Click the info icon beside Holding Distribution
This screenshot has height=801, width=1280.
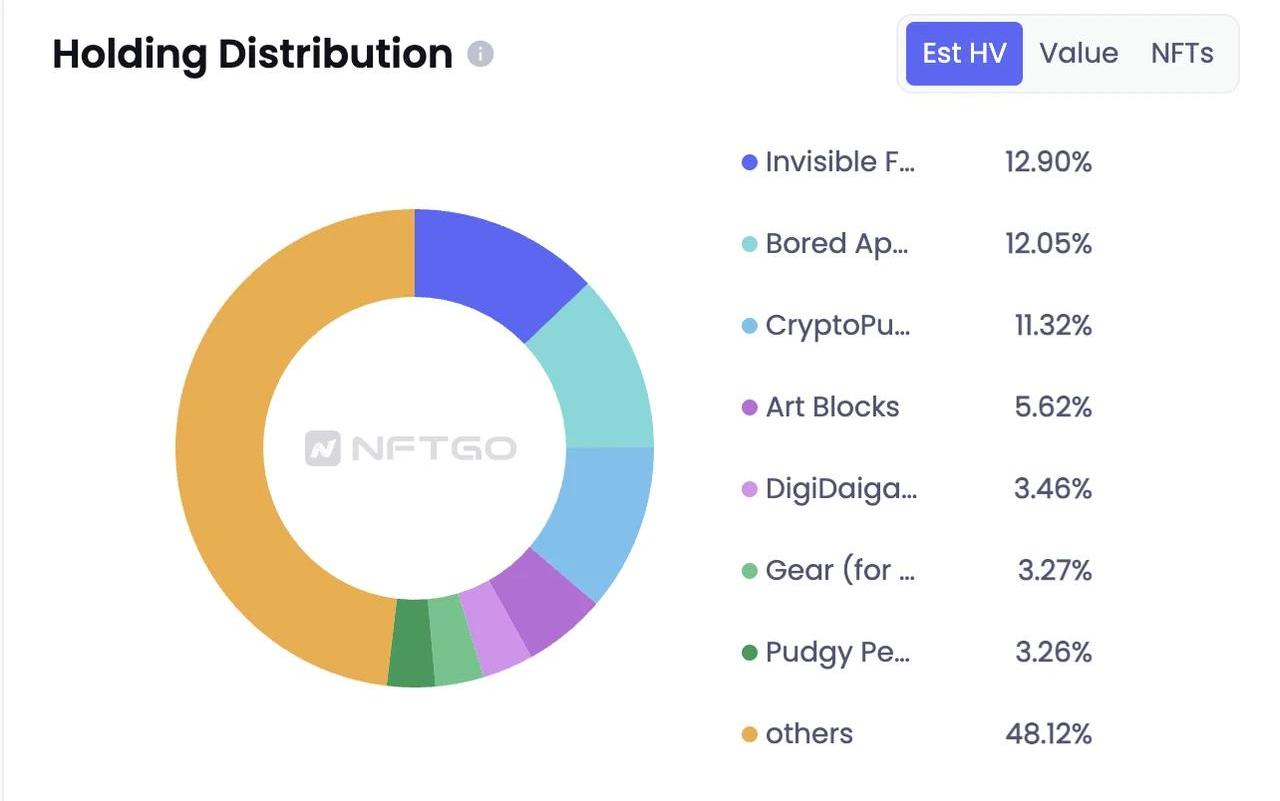click(x=481, y=54)
